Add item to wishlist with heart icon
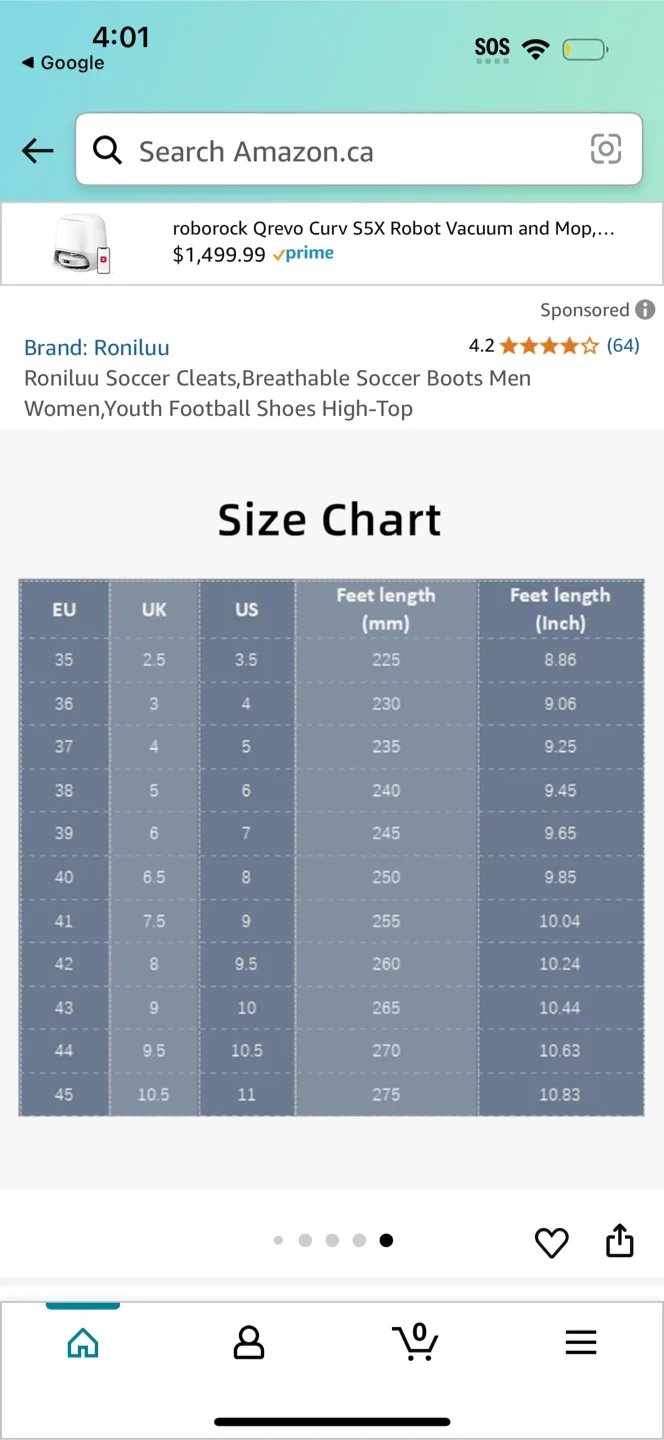The height and width of the screenshot is (1440, 664). (x=551, y=1242)
